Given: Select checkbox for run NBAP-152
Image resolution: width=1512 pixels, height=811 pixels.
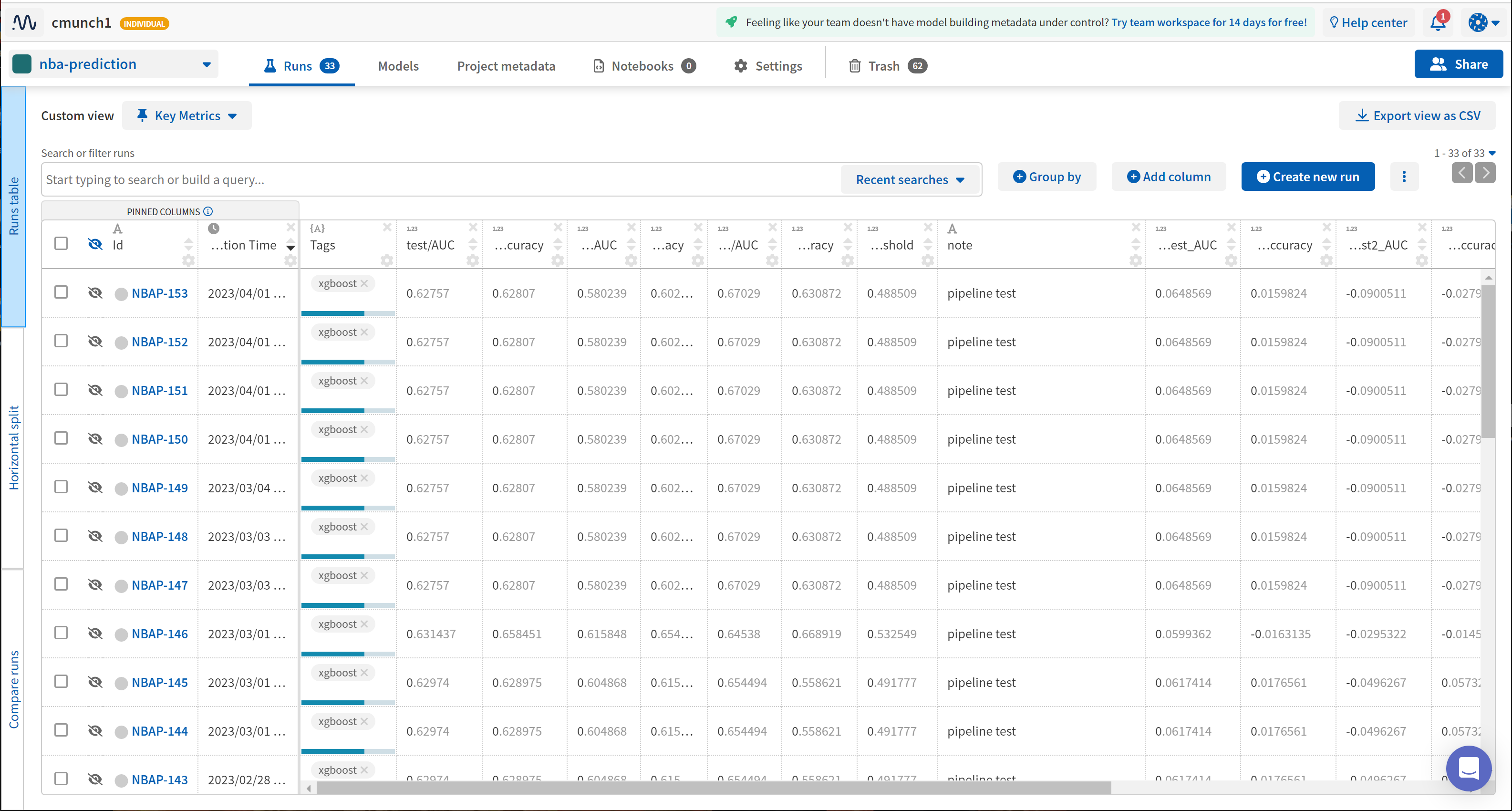Looking at the screenshot, I should [x=61, y=341].
